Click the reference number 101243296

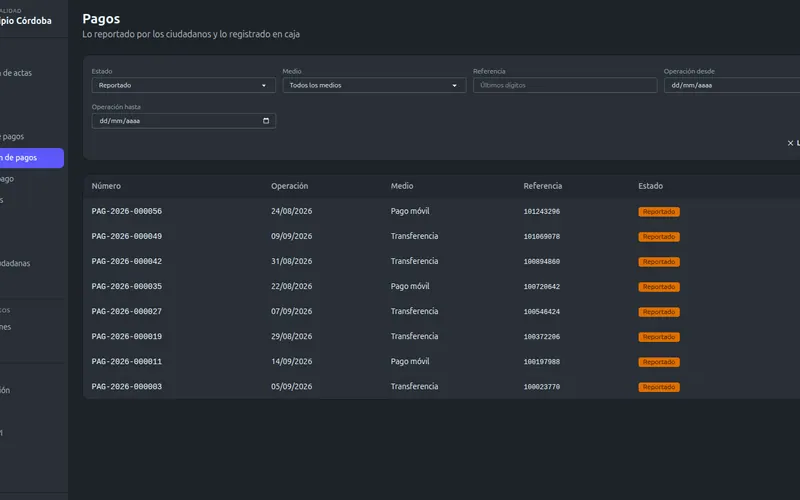[x=542, y=211]
